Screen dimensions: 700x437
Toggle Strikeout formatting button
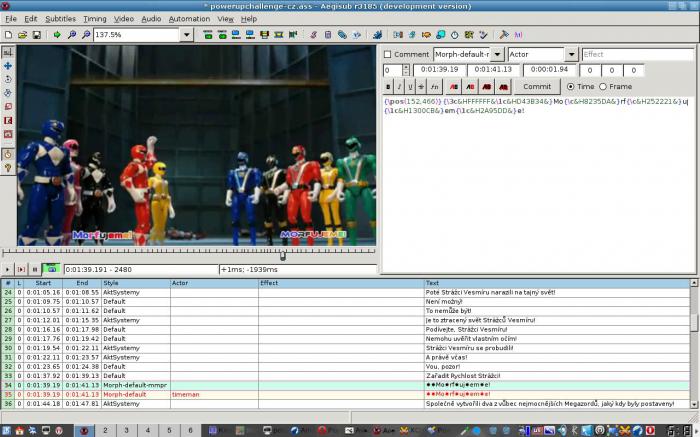tap(421, 87)
